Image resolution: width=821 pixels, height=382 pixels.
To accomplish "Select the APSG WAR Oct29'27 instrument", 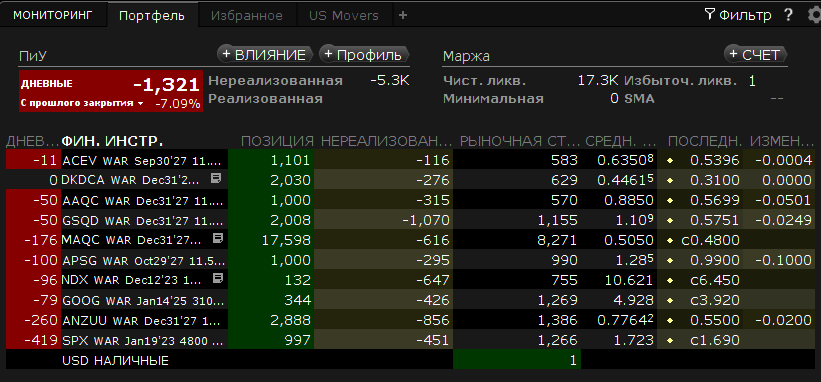I will coord(145,260).
